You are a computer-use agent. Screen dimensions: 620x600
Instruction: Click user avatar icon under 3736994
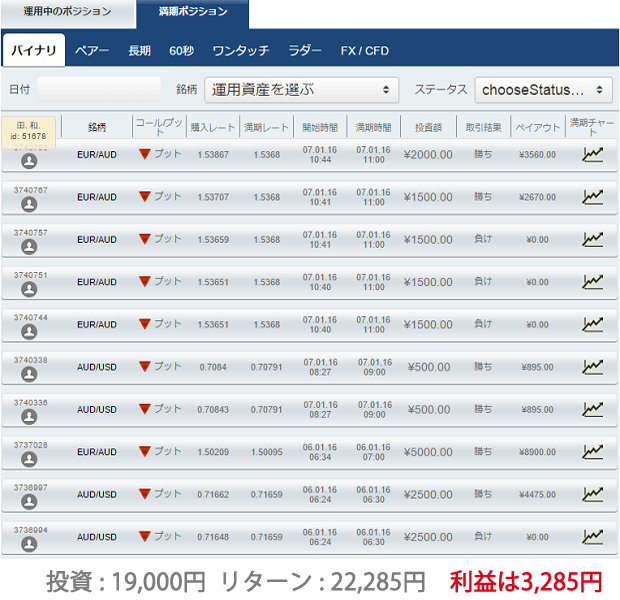pos(29,544)
